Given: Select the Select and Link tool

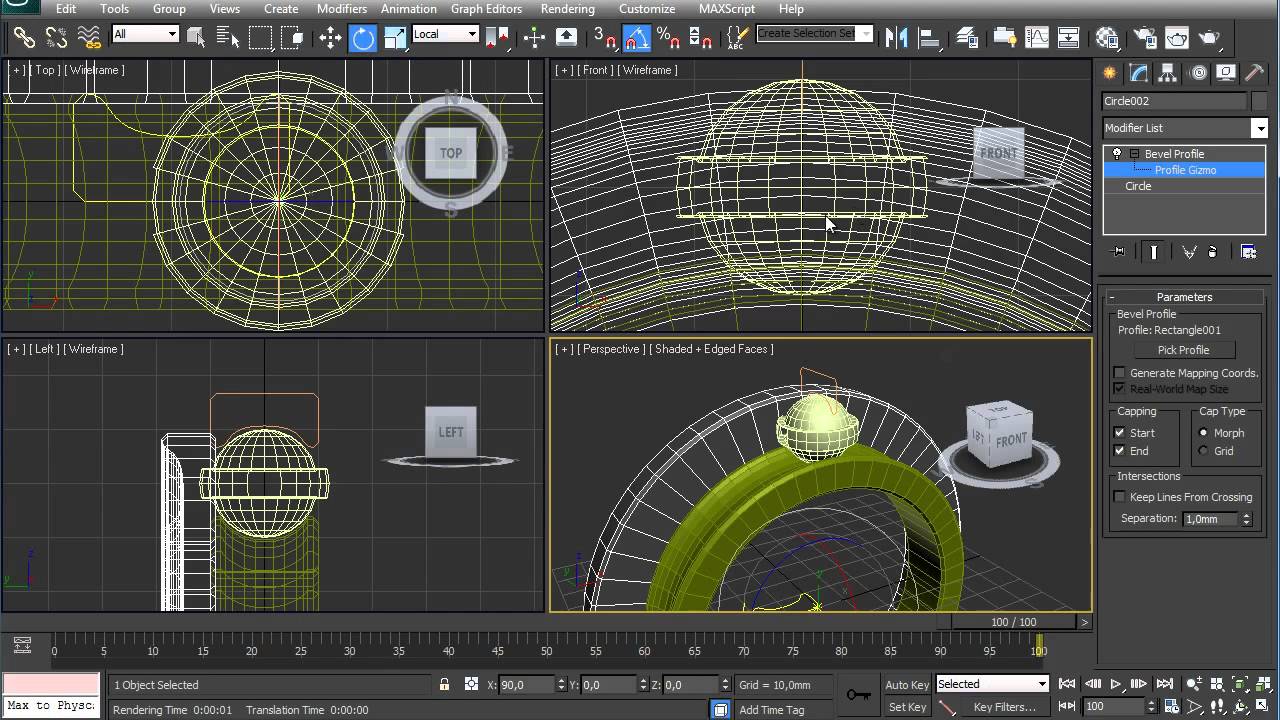Looking at the screenshot, I should (x=24, y=38).
